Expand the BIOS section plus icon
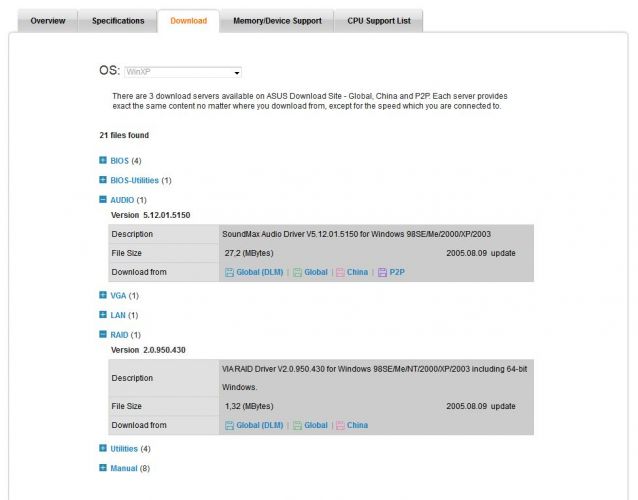This screenshot has width=638, height=500. (x=103, y=160)
